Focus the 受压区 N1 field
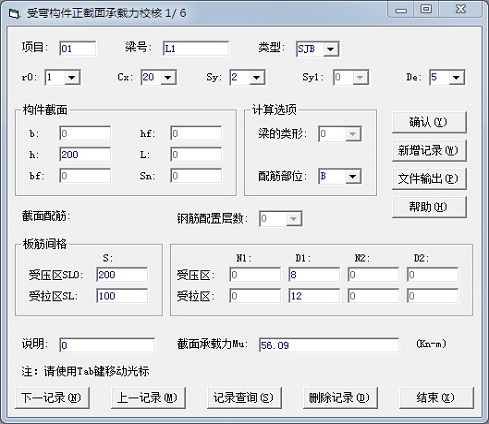The height and width of the screenshot is (424, 489). tap(255, 275)
